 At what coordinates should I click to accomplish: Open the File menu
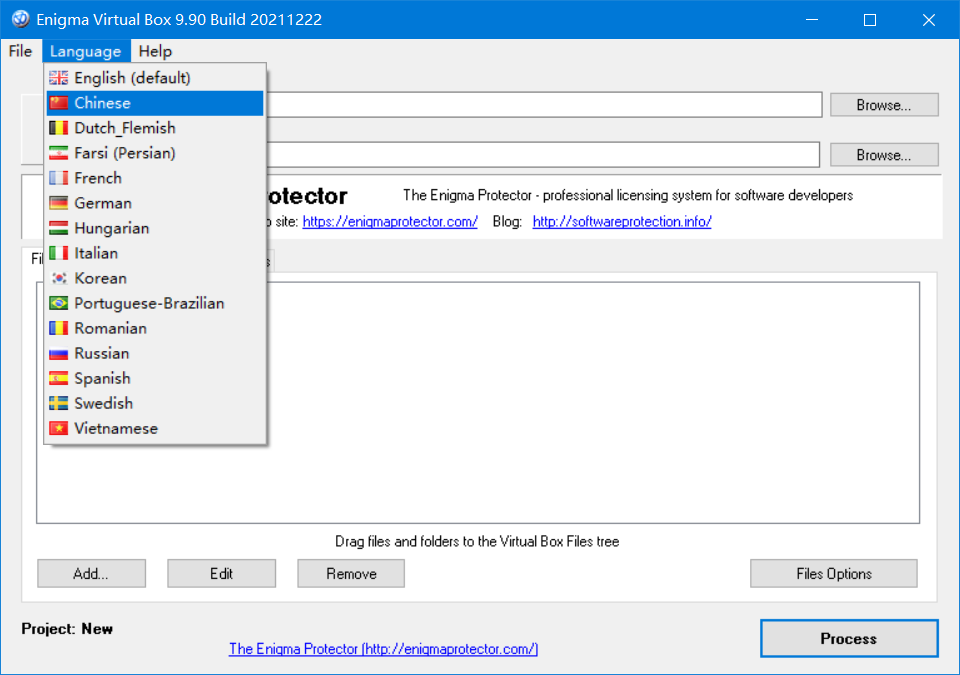coord(20,52)
